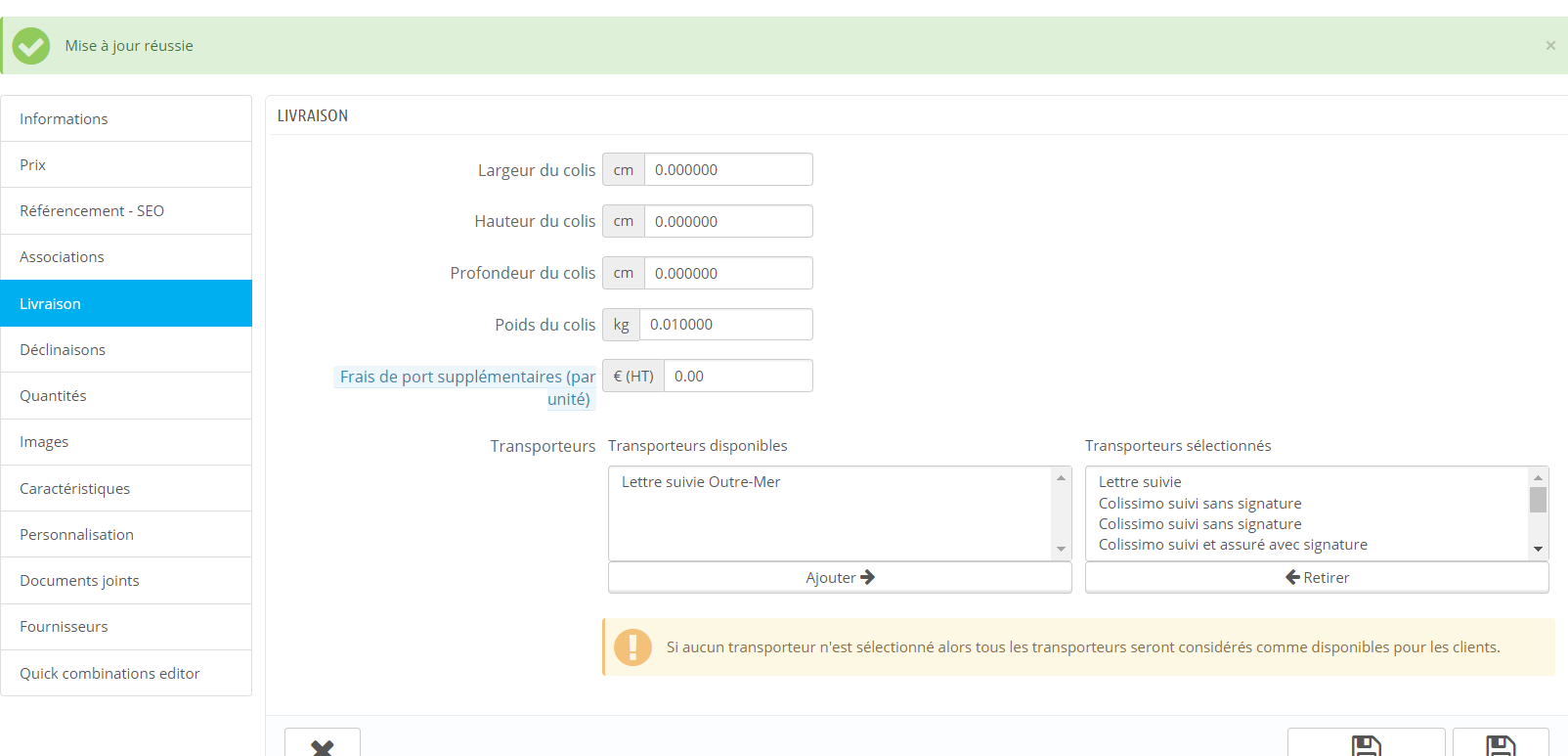The width and height of the screenshot is (1568, 756).
Task: Open the Informations tab
Action: pyautogui.click(x=126, y=118)
